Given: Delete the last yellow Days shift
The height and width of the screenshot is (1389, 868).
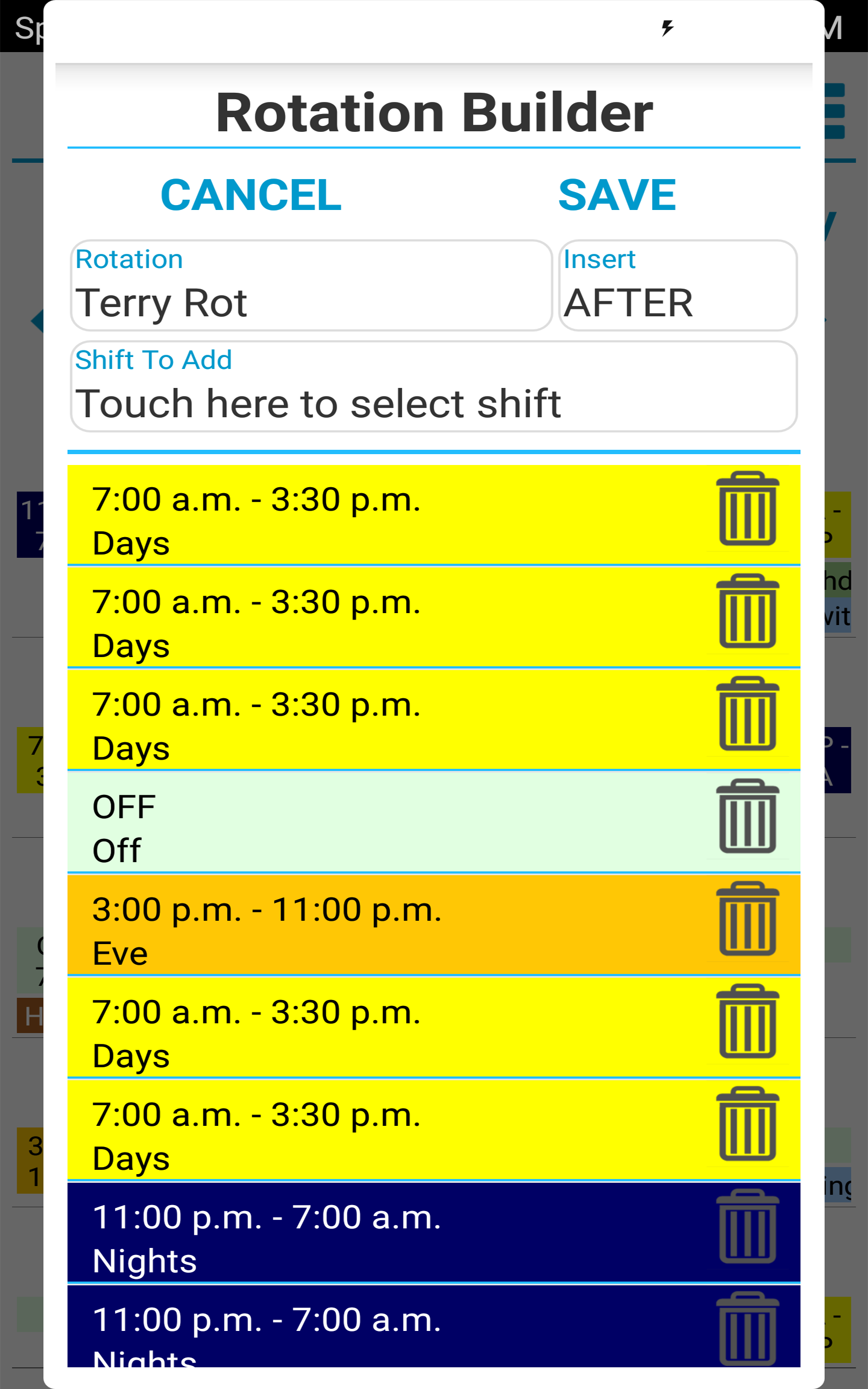Looking at the screenshot, I should click(746, 1127).
